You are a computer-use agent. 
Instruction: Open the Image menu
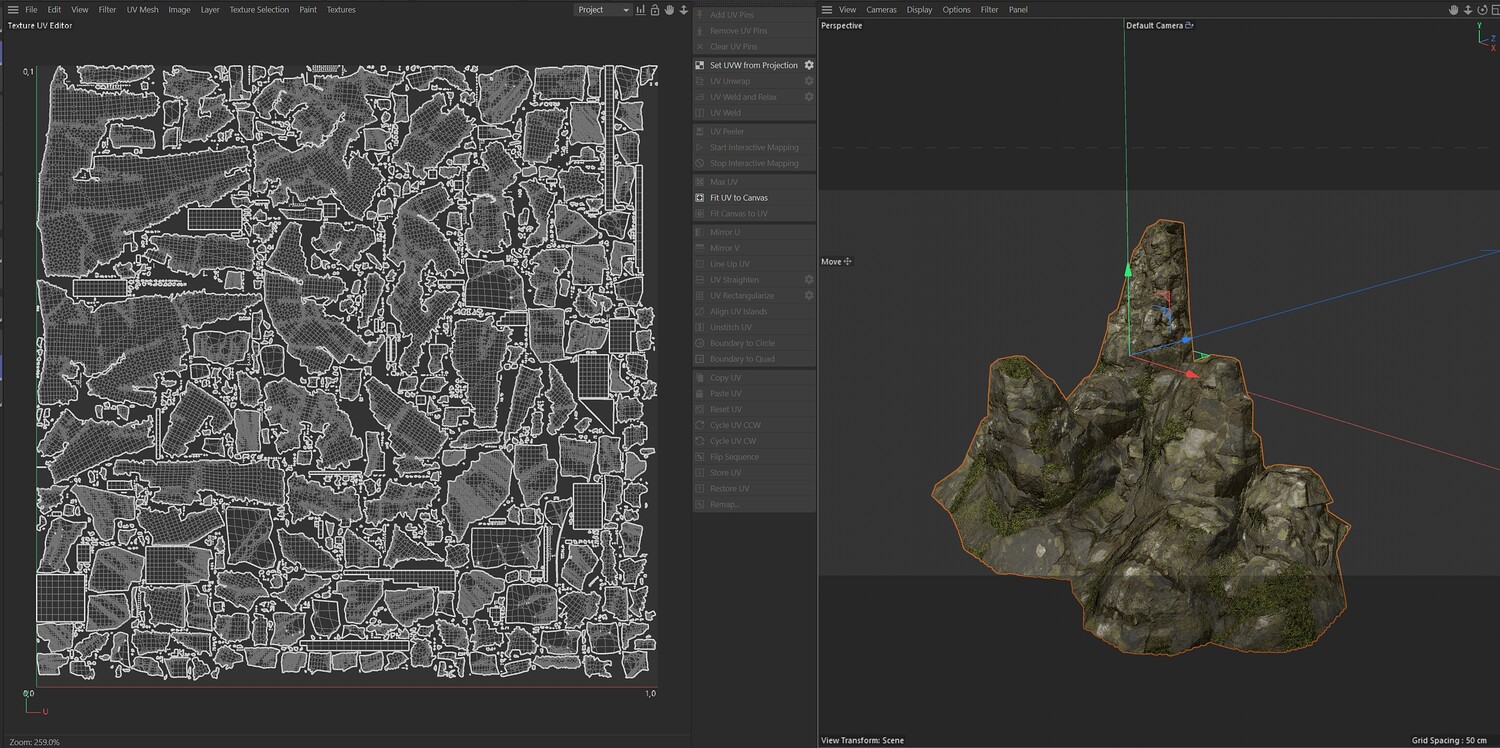(179, 10)
